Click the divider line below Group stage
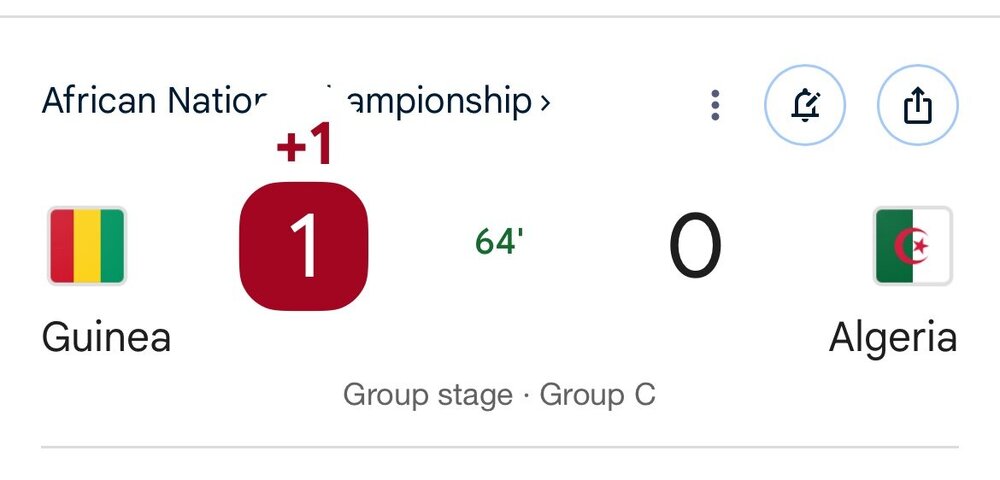The image size is (1000, 480). tap(500, 446)
